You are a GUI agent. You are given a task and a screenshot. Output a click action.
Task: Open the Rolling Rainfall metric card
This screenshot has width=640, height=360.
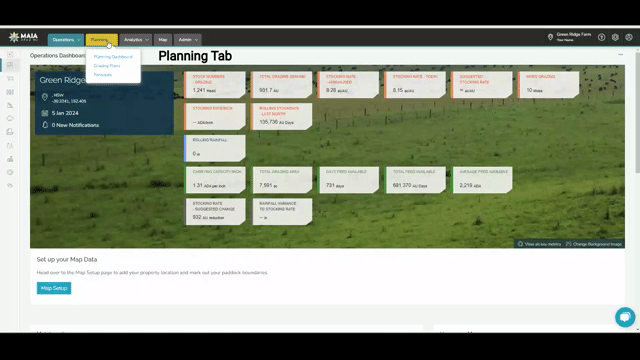(215, 148)
